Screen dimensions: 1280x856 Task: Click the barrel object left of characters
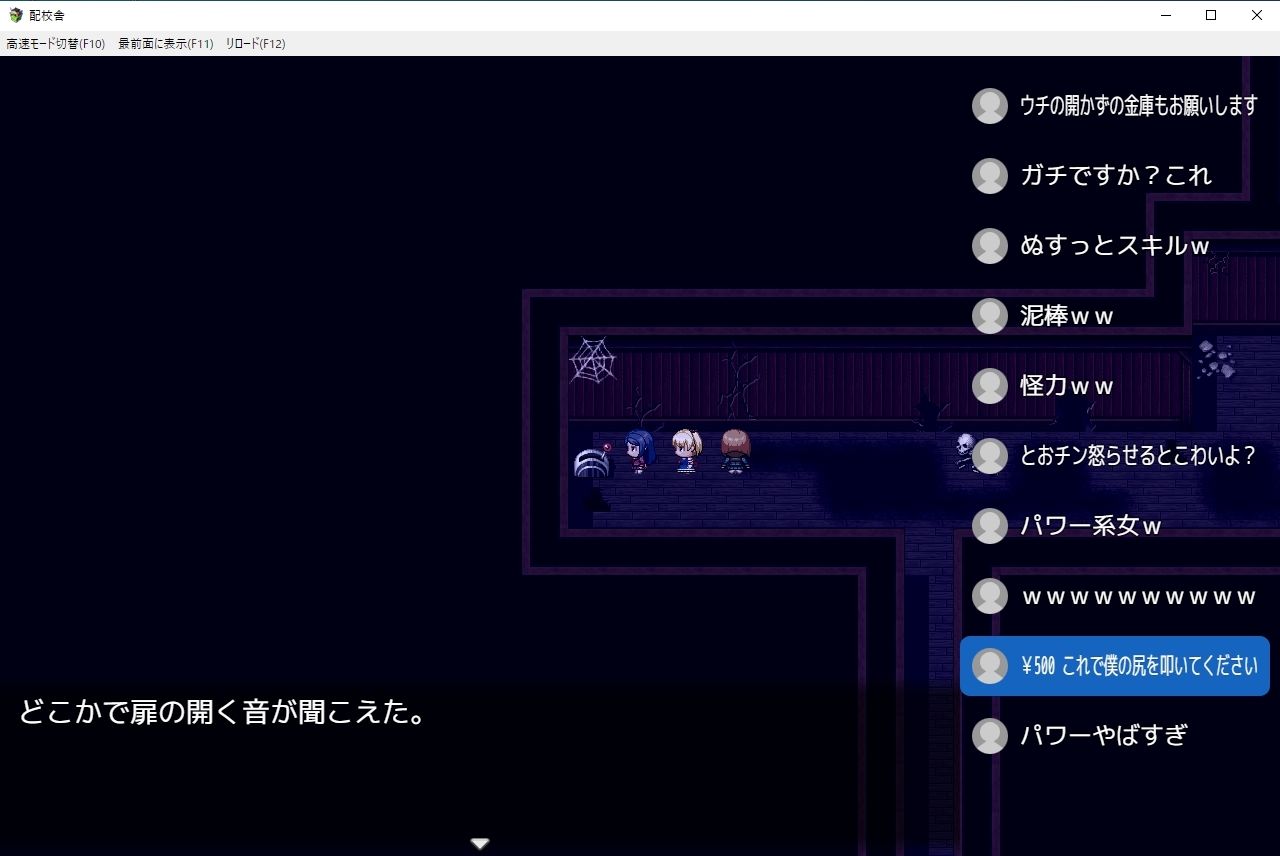coord(591,463)
